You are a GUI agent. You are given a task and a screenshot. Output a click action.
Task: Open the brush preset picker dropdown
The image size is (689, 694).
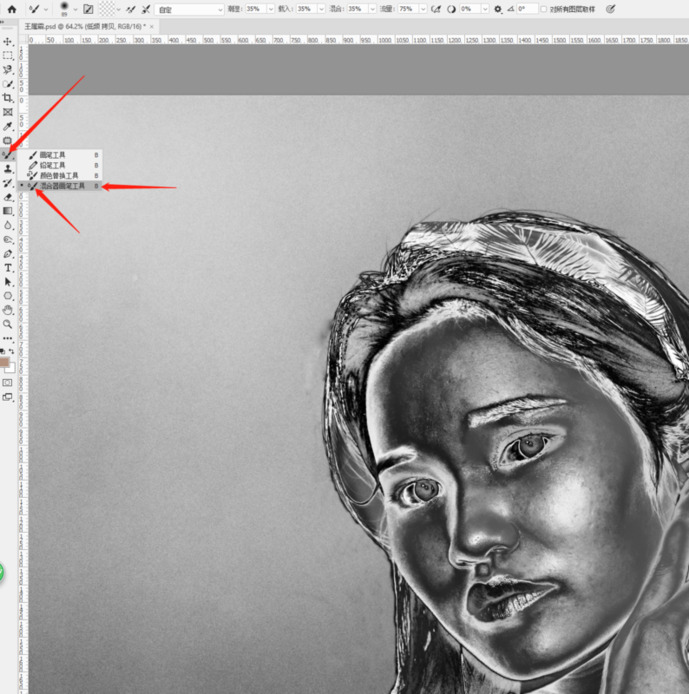(74, 9)
